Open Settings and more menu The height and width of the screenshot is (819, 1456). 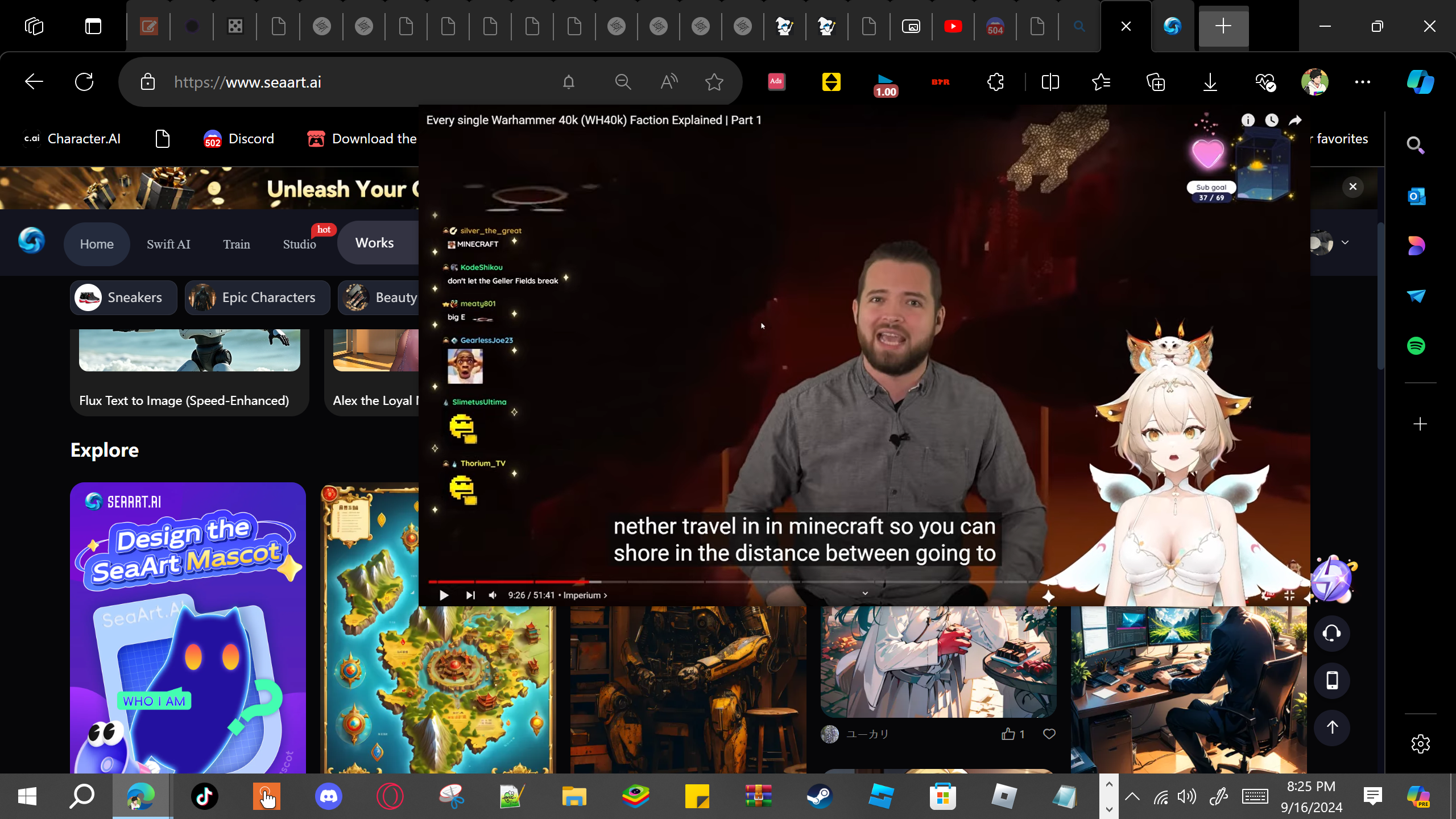click(x=1363, y=82)
